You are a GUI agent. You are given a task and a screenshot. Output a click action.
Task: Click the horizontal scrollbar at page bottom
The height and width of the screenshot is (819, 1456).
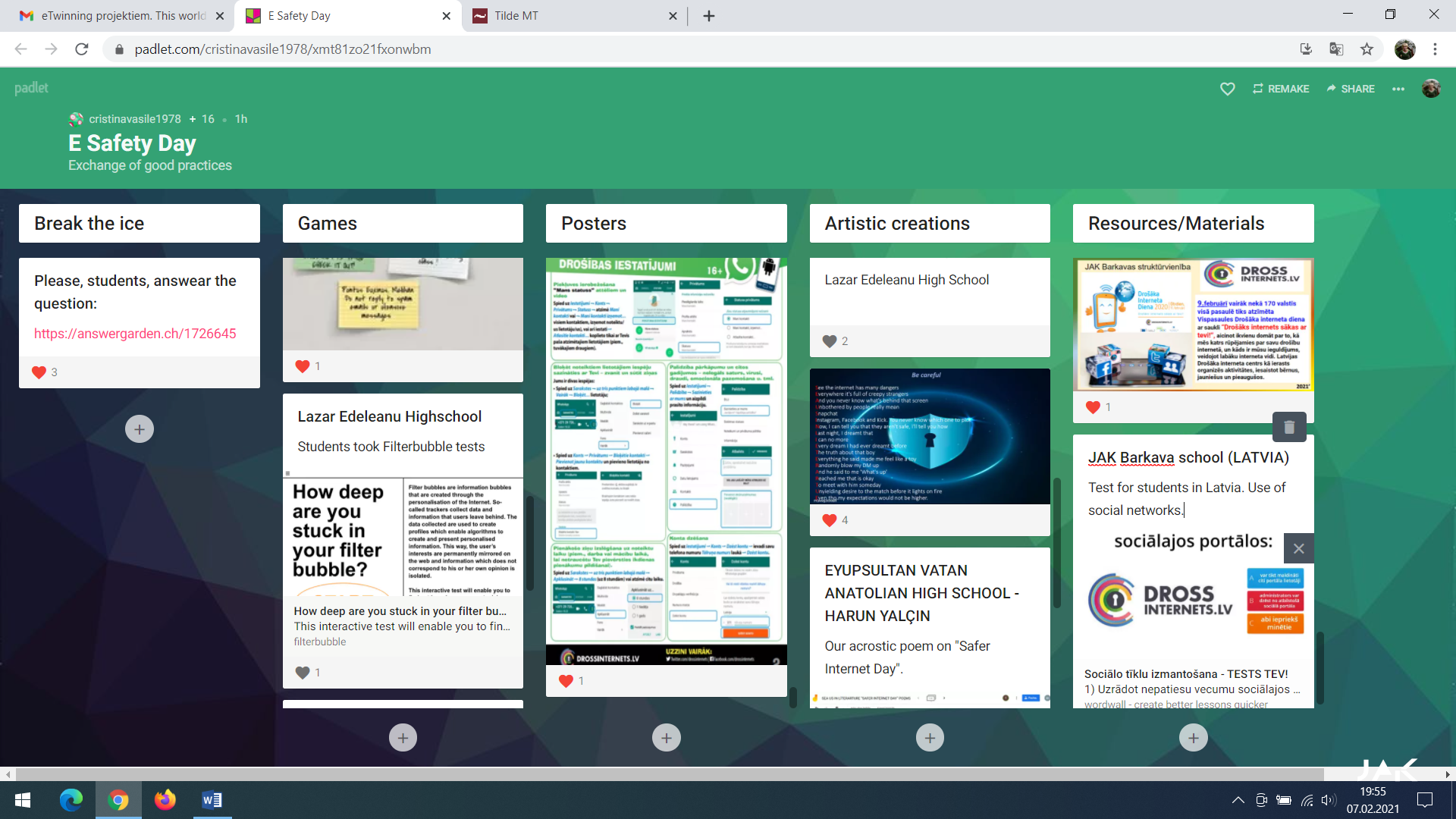[667, 774]
